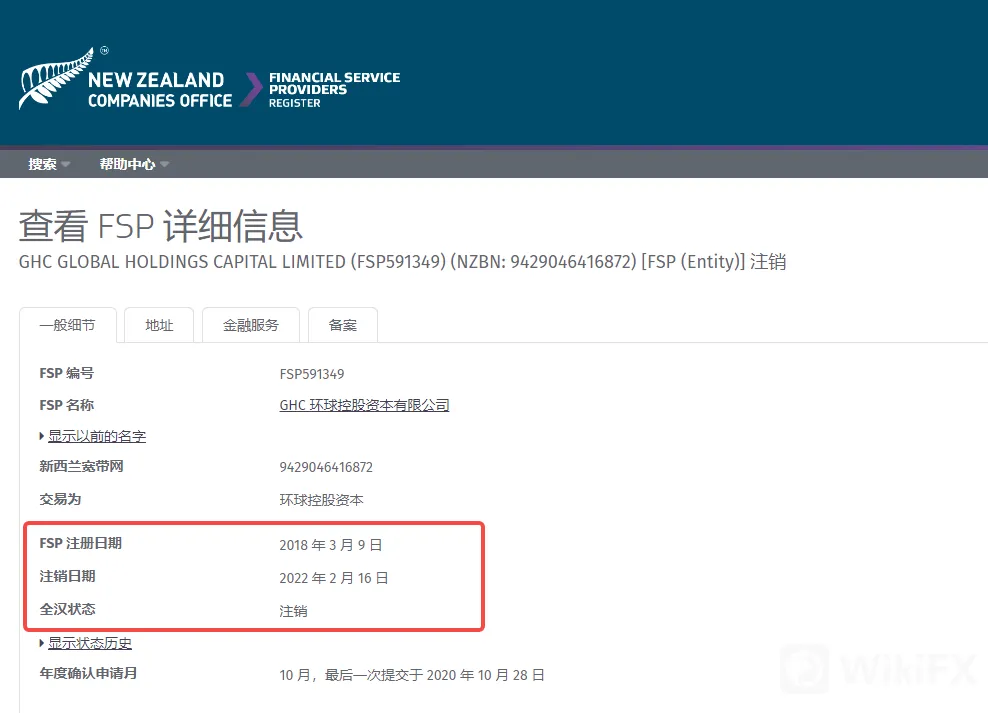Click the 注销日期 label
The width and height of the screenshot is (988, 713).
pos(67,576)
